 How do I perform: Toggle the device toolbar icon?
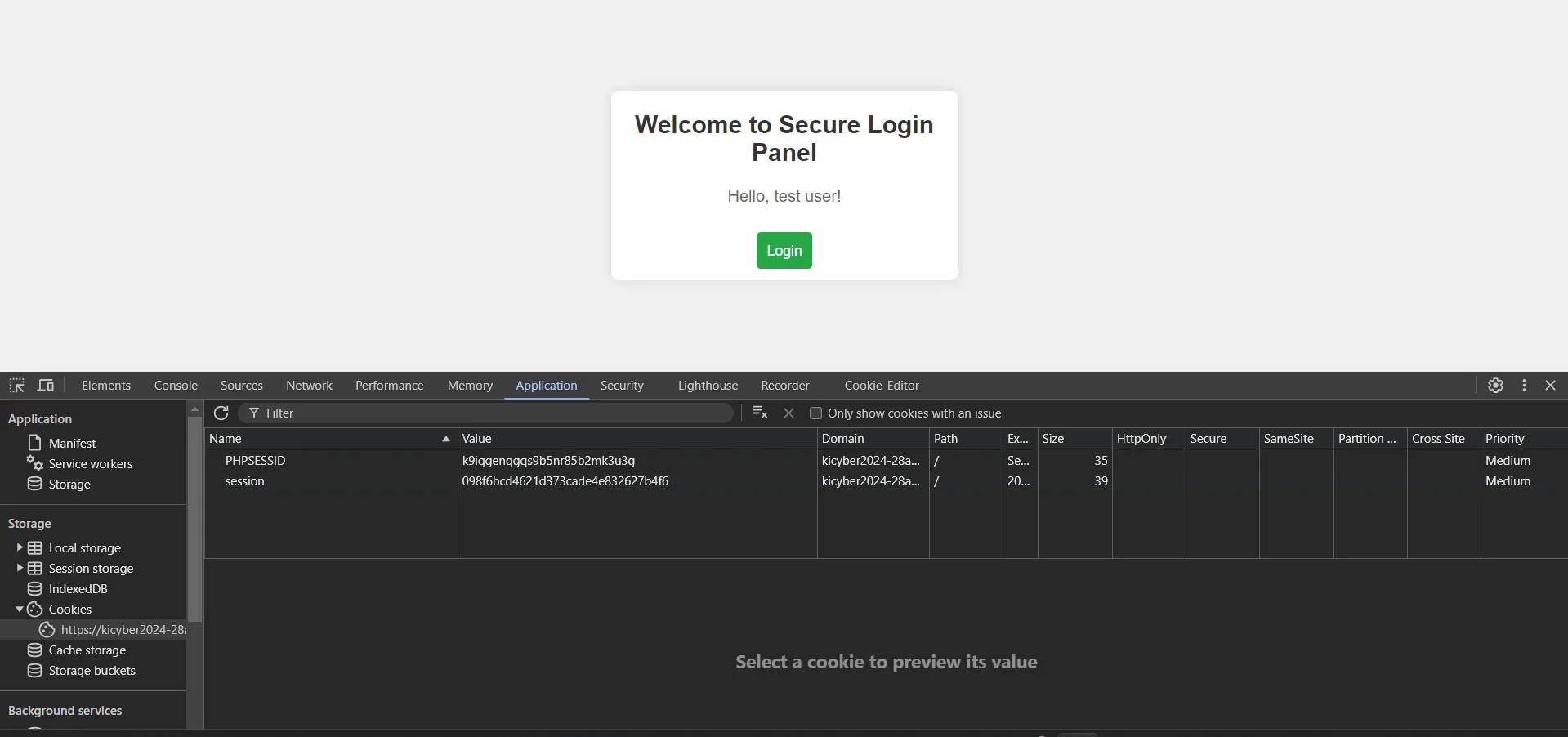46,386
